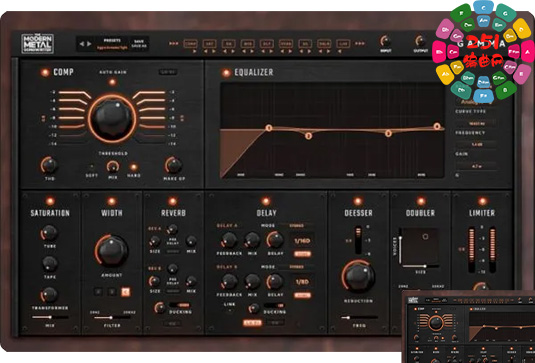This screenshot has width=535, height=363.
Task: Click the Reverb ducking amount knob
Action: click(159, 307)
